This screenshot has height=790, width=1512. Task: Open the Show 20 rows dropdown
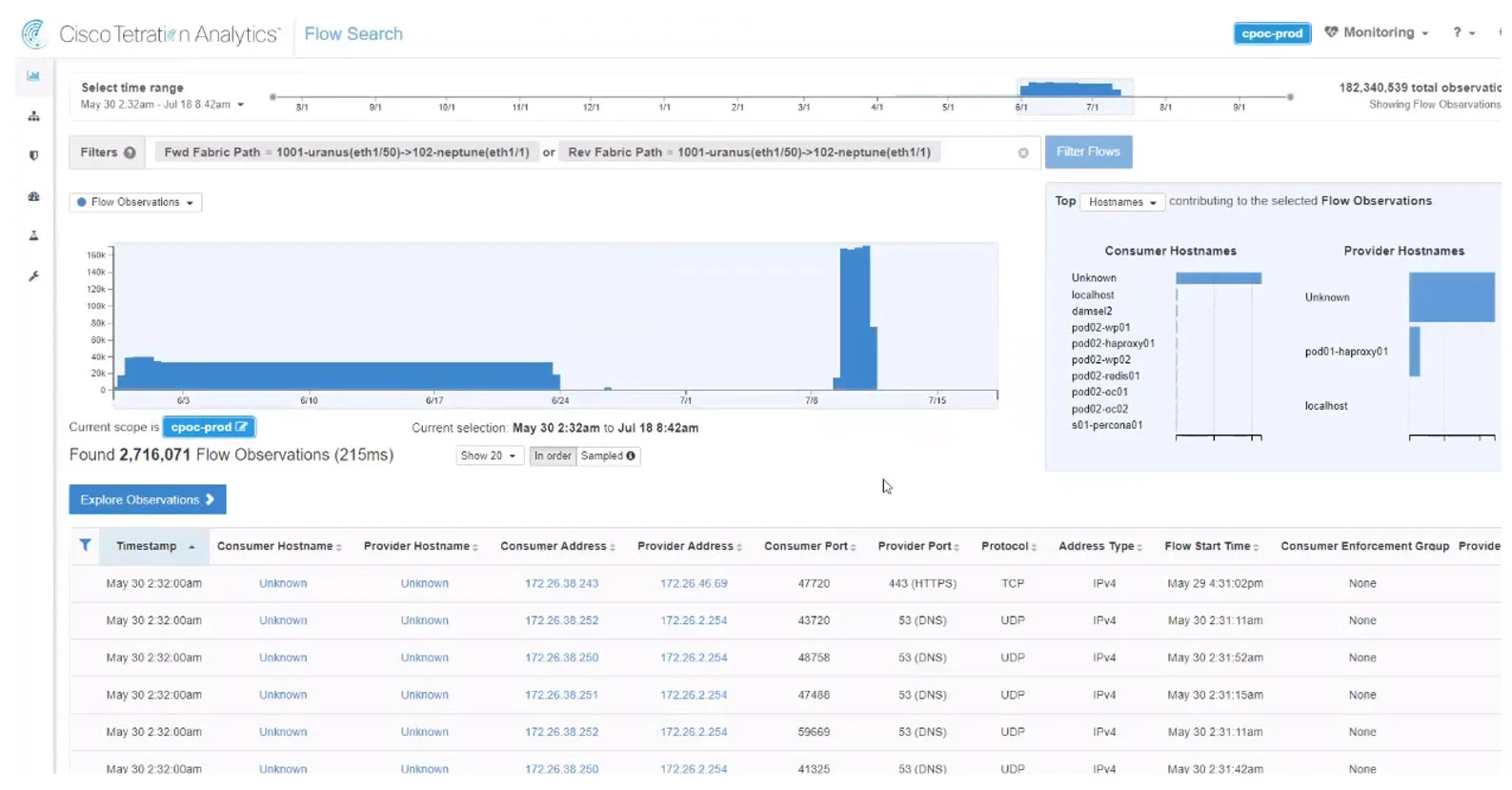tap(489, 456)
